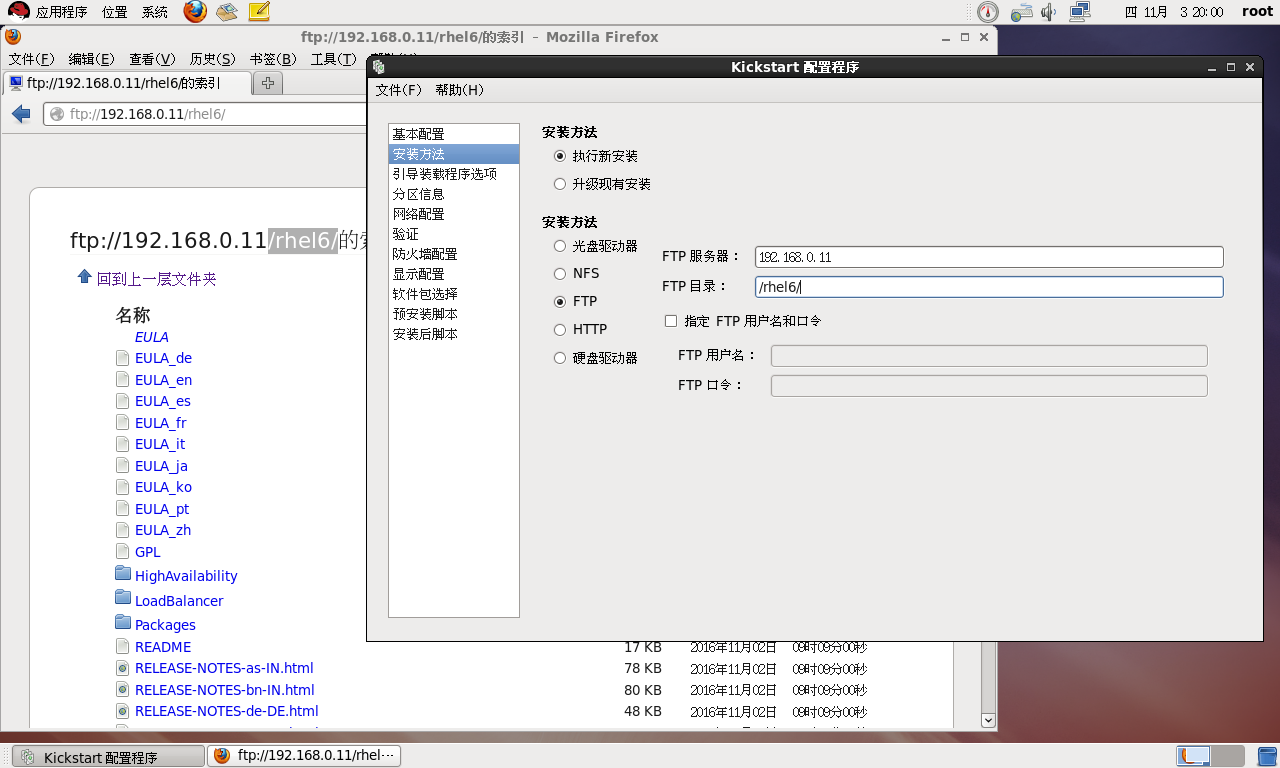Screen dimensions: 1280x768
Task: Open the notes icon in top panel
Action: pos(259,12)
